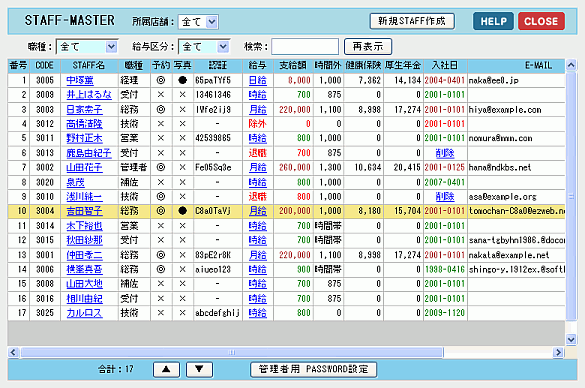The width and height of the screenshot is (585, 388).
Task: Click the down triangle button beside 合計
Action: (199, 369)
